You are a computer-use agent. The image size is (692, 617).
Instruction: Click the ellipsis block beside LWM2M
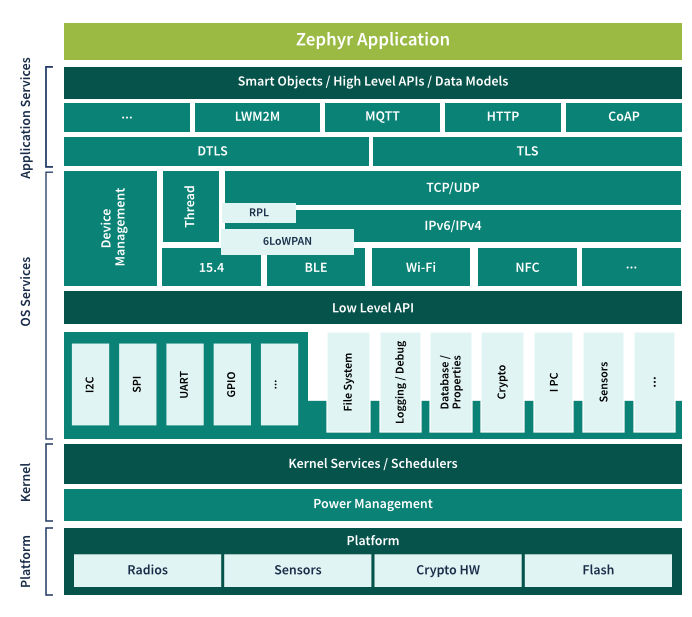point(127,117)
